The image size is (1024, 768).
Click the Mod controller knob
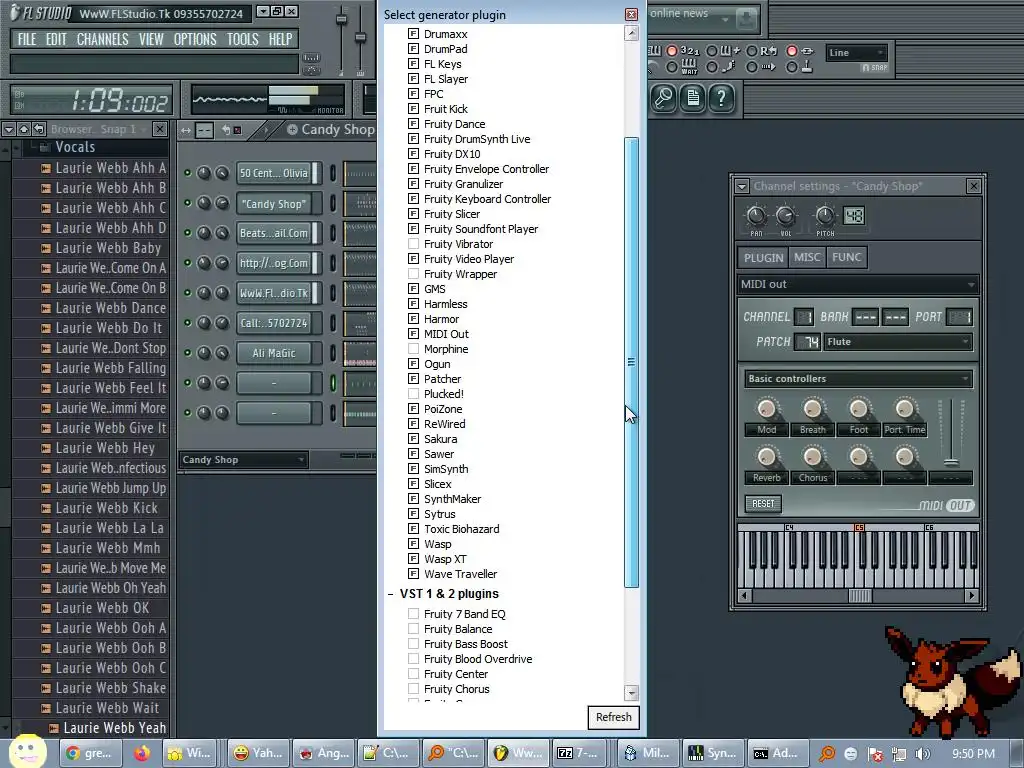pyautogui.click(x=767, y=409)
